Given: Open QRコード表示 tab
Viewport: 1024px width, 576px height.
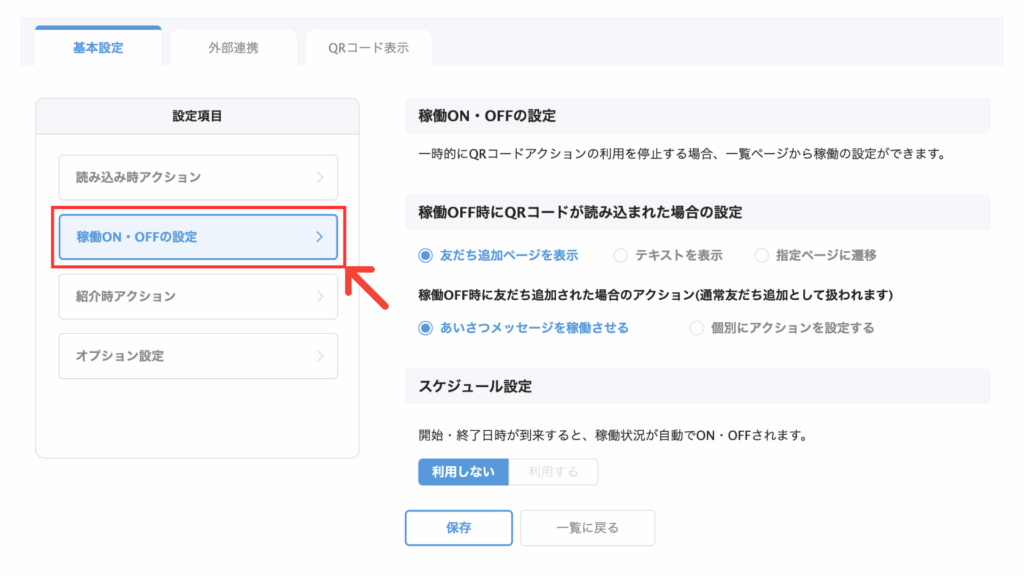Looking at the screenshot, I should (x=368, y=48).
